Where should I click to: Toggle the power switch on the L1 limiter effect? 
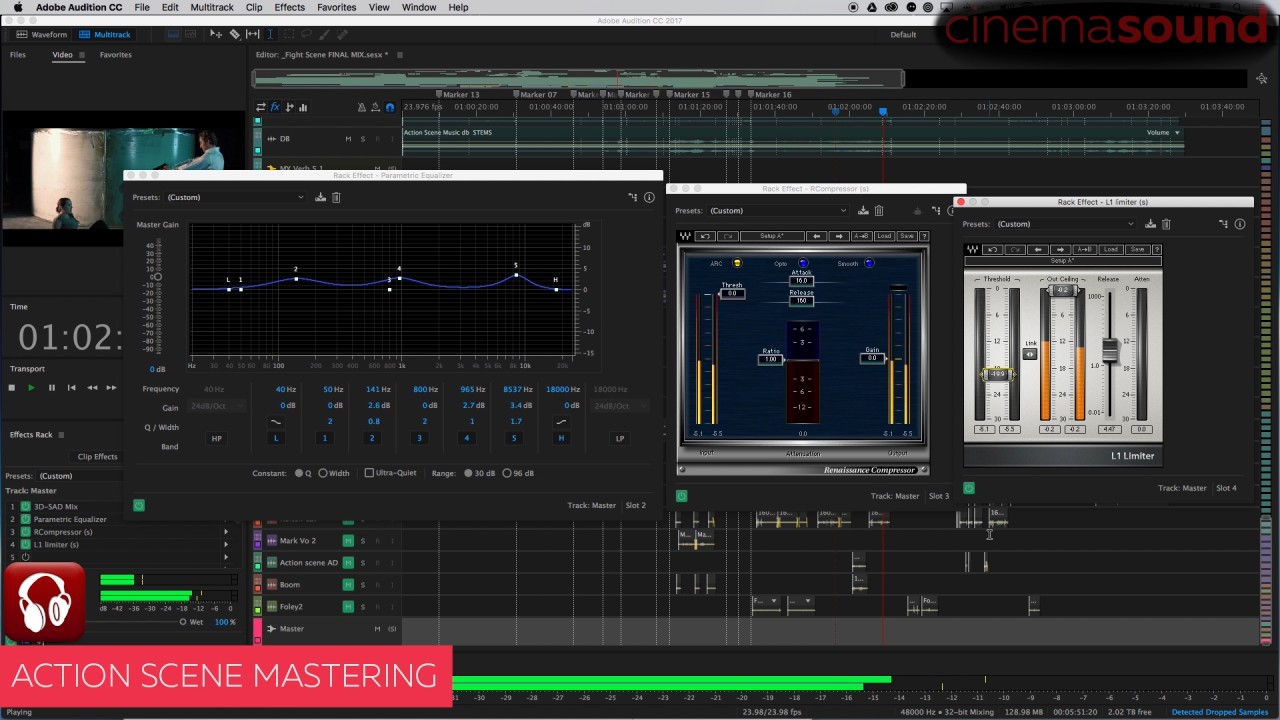(x=968, y=488)
